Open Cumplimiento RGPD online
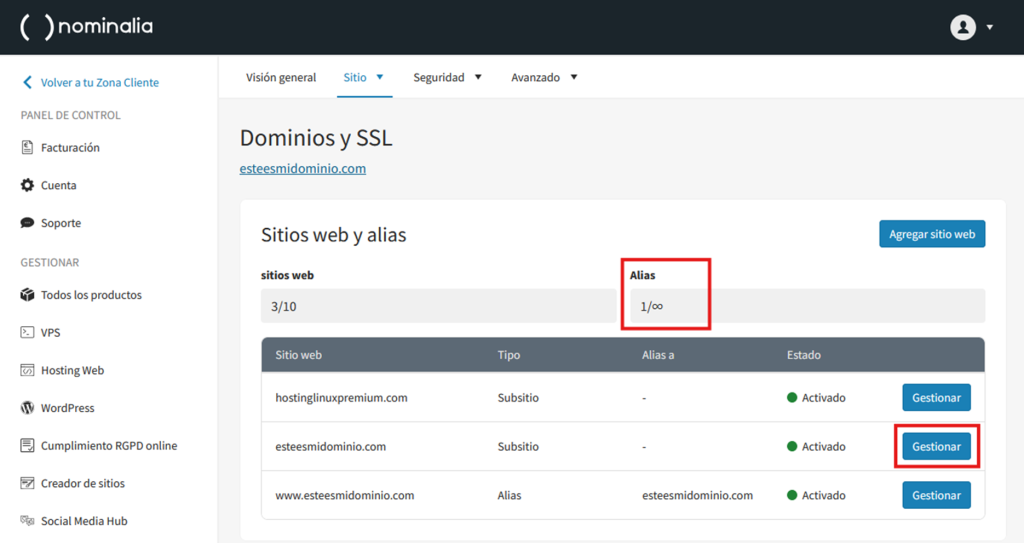Viewport: 1024px width, 543px height. [109, 446]
